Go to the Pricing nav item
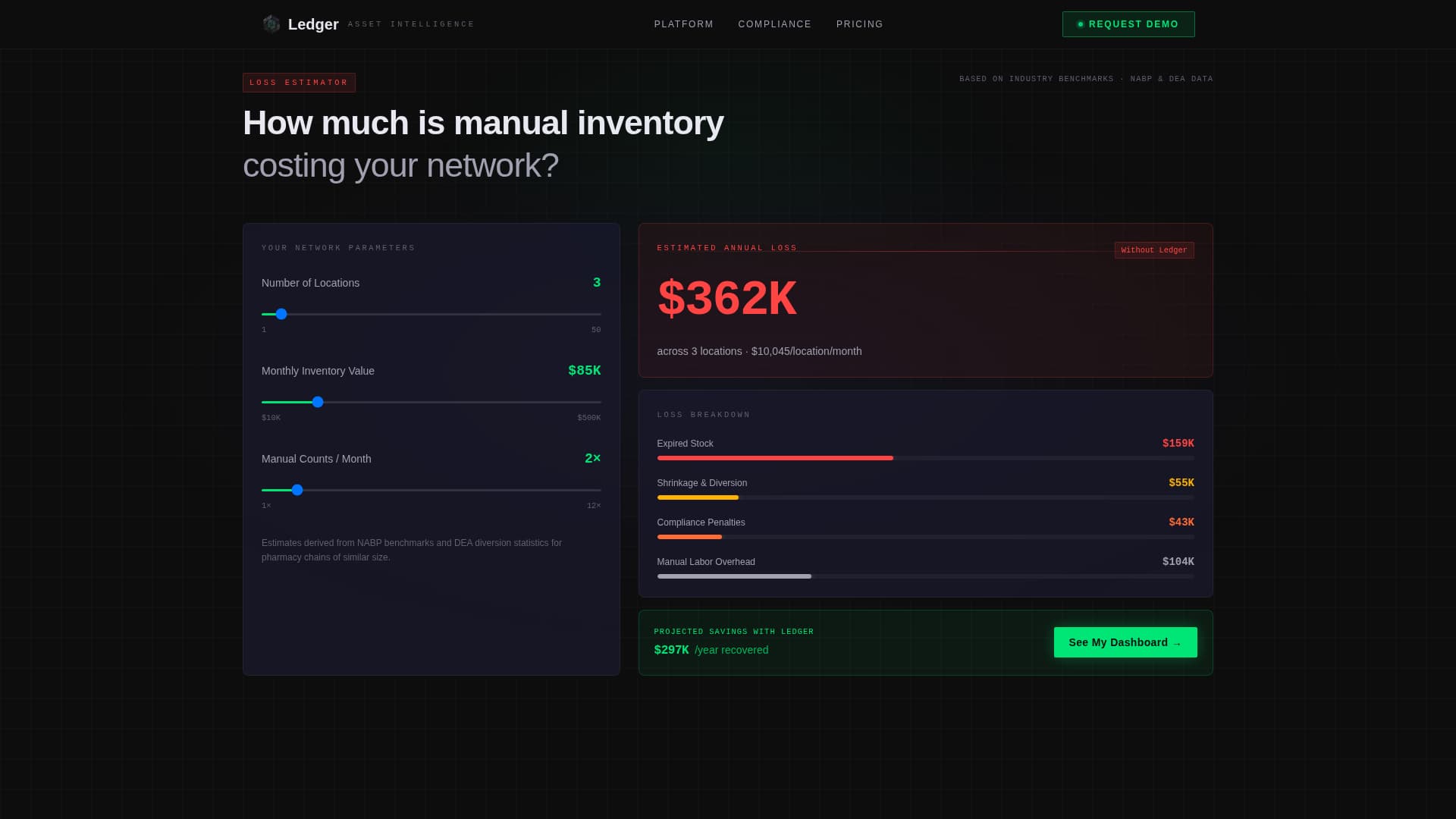Viewport: 1456px width, 819px height. click(860, 24)
